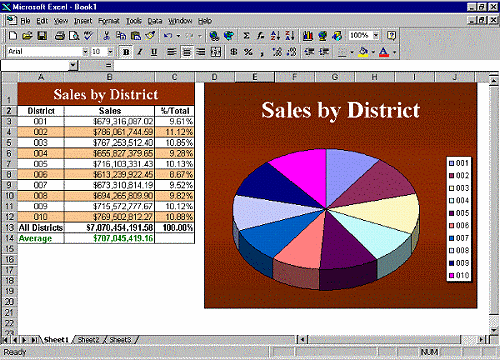Open the Insert menu
Image resolution: width=500 pixels, height=360 pixels.
(x=83, y=21)
